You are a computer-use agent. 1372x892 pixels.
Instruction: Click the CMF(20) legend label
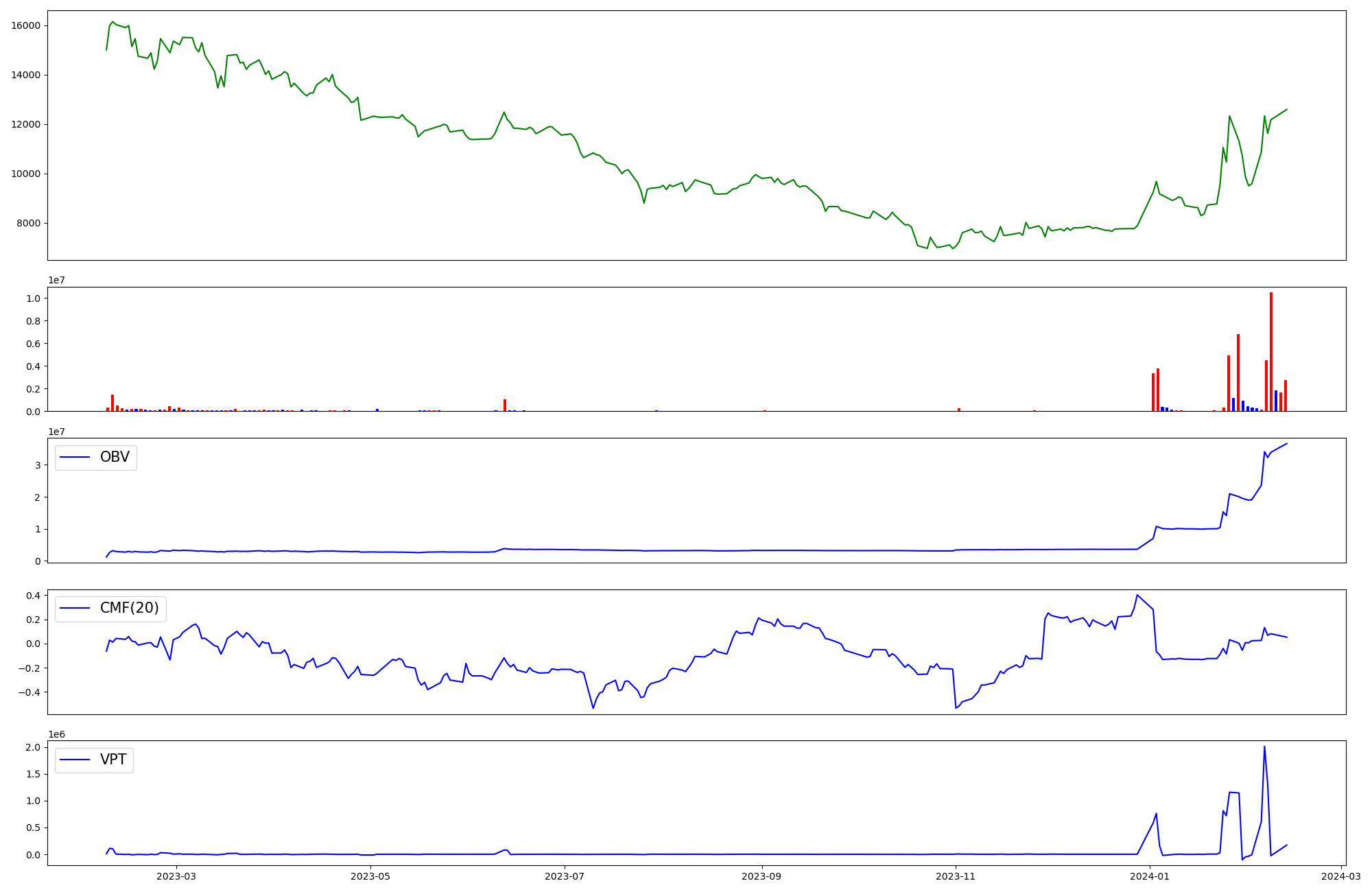pyautogui.click(x=129, y=609)
